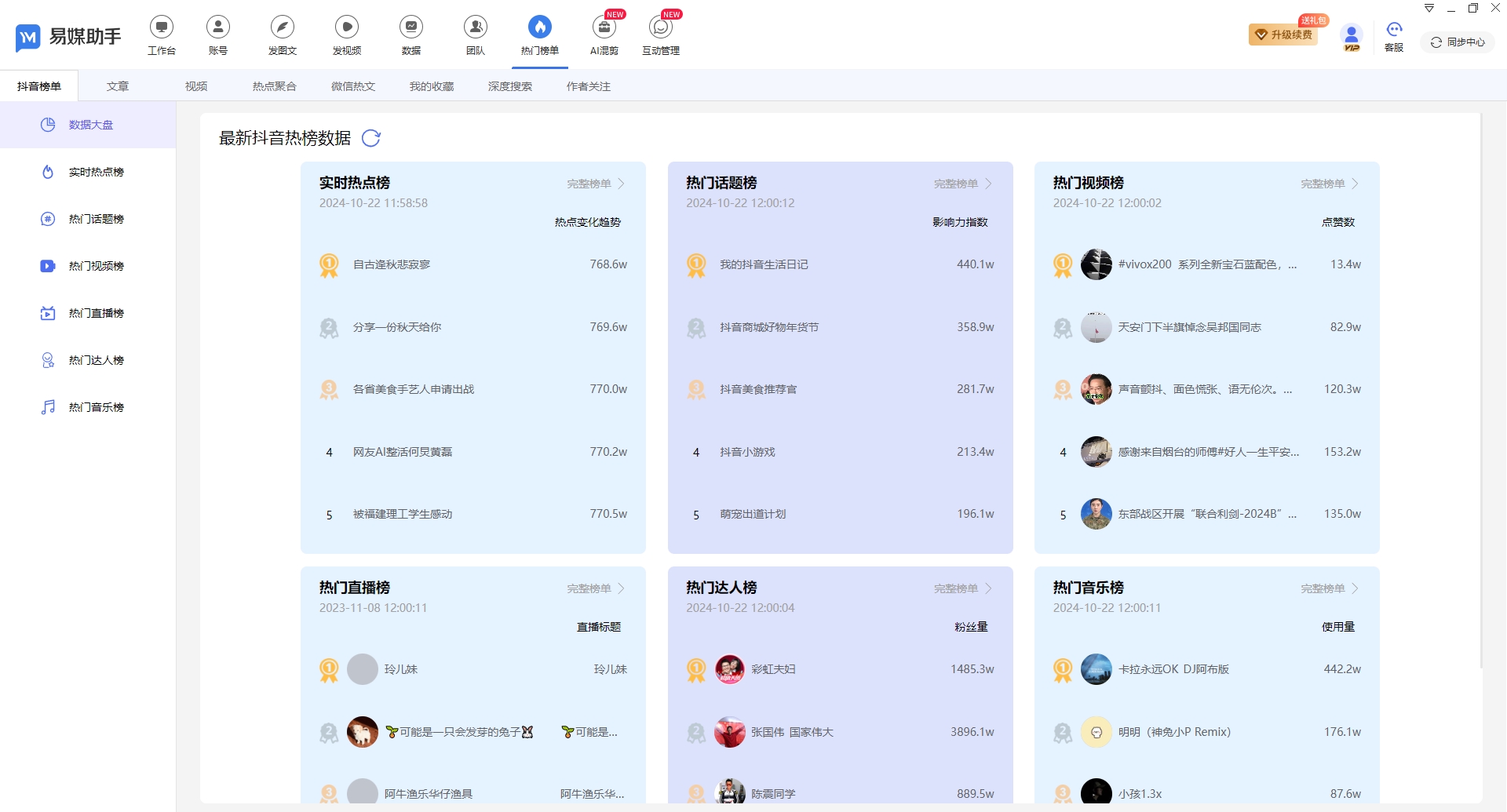Open the 发图文 post article icon
This screenshot has width=1507, height=812.
[282, 27]
